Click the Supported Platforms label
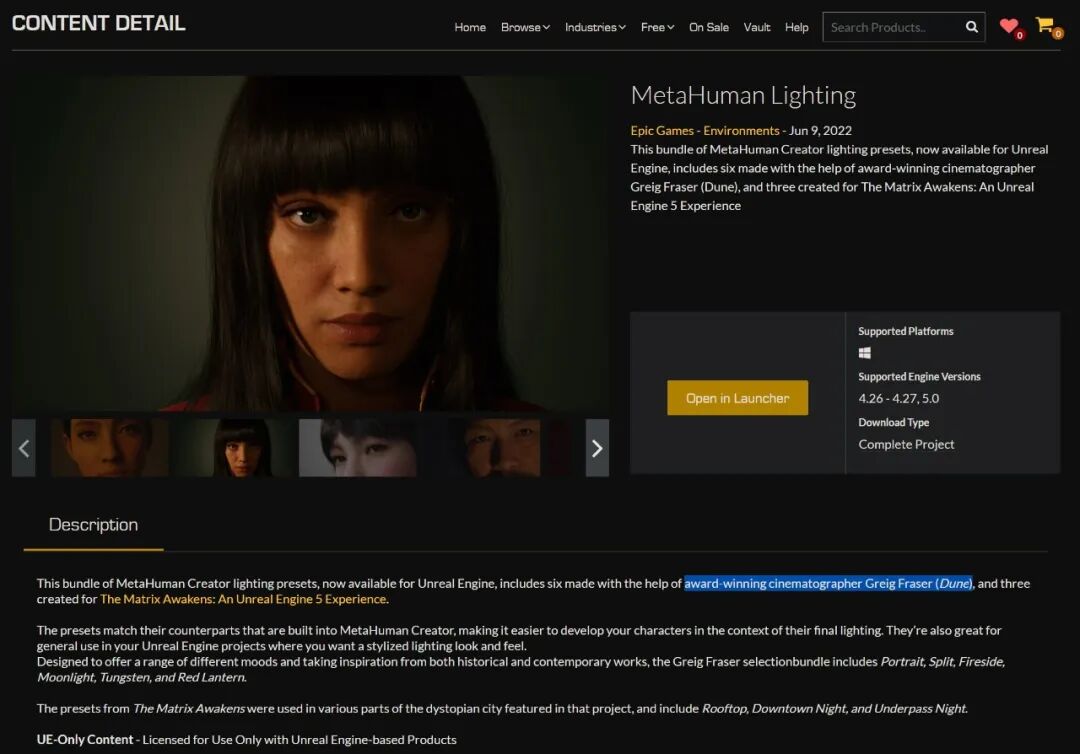The image size is (1080, 754). [x=906, y=331]
